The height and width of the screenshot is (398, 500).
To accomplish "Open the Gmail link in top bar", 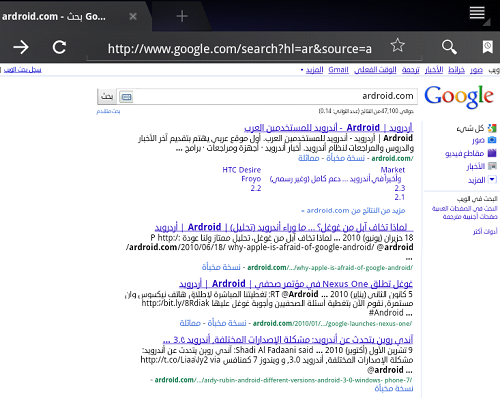I will pos(338,70).
